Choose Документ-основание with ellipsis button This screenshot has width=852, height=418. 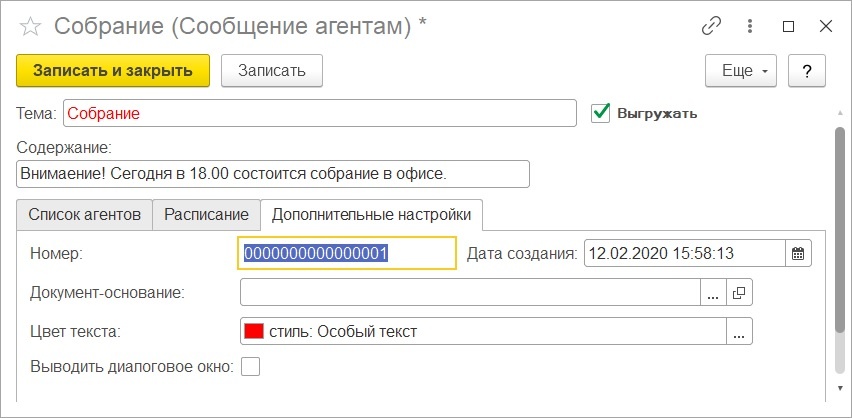[713, 293]
